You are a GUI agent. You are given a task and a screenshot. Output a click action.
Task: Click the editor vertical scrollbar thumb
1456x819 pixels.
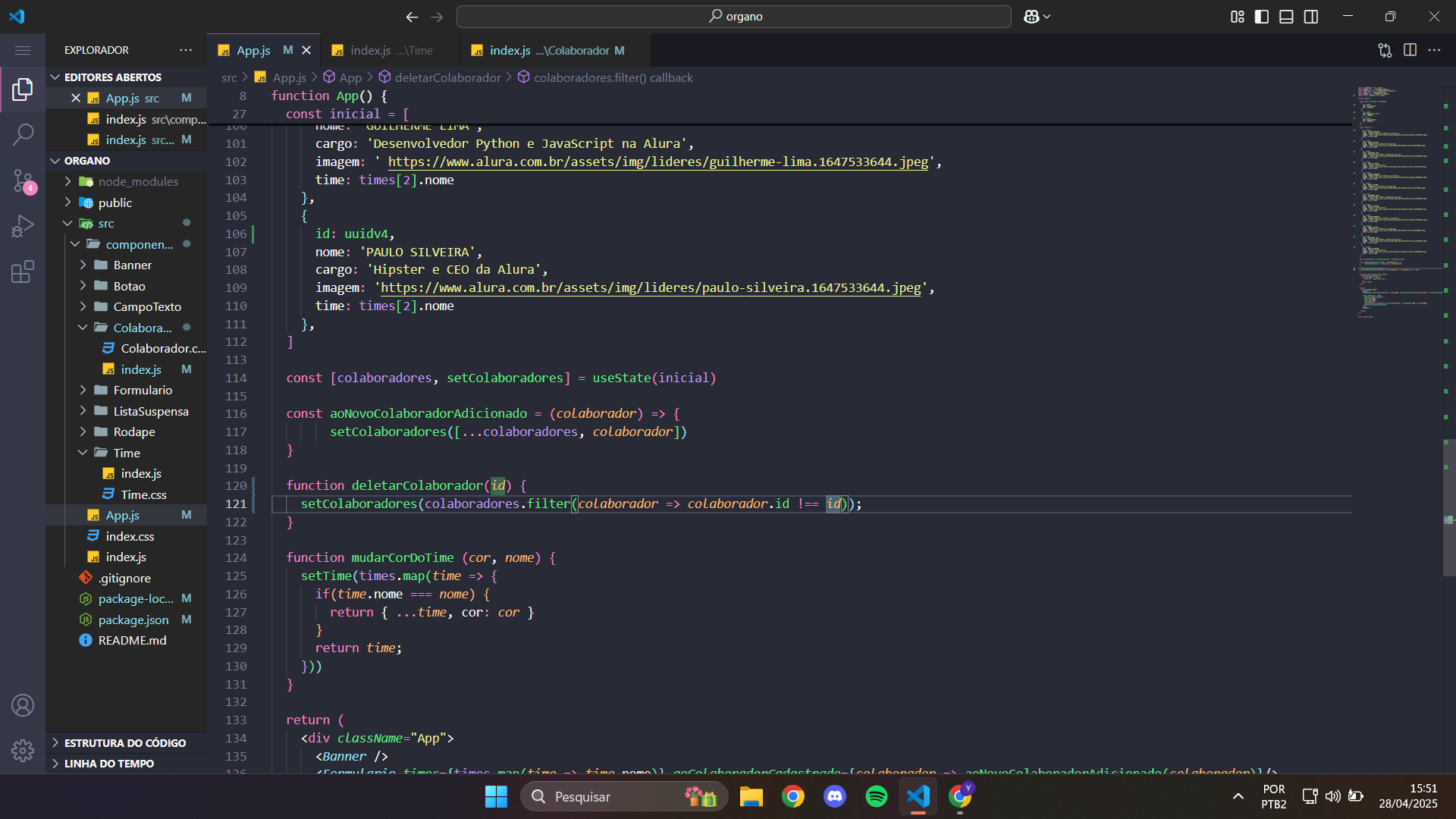(1449, 508)
